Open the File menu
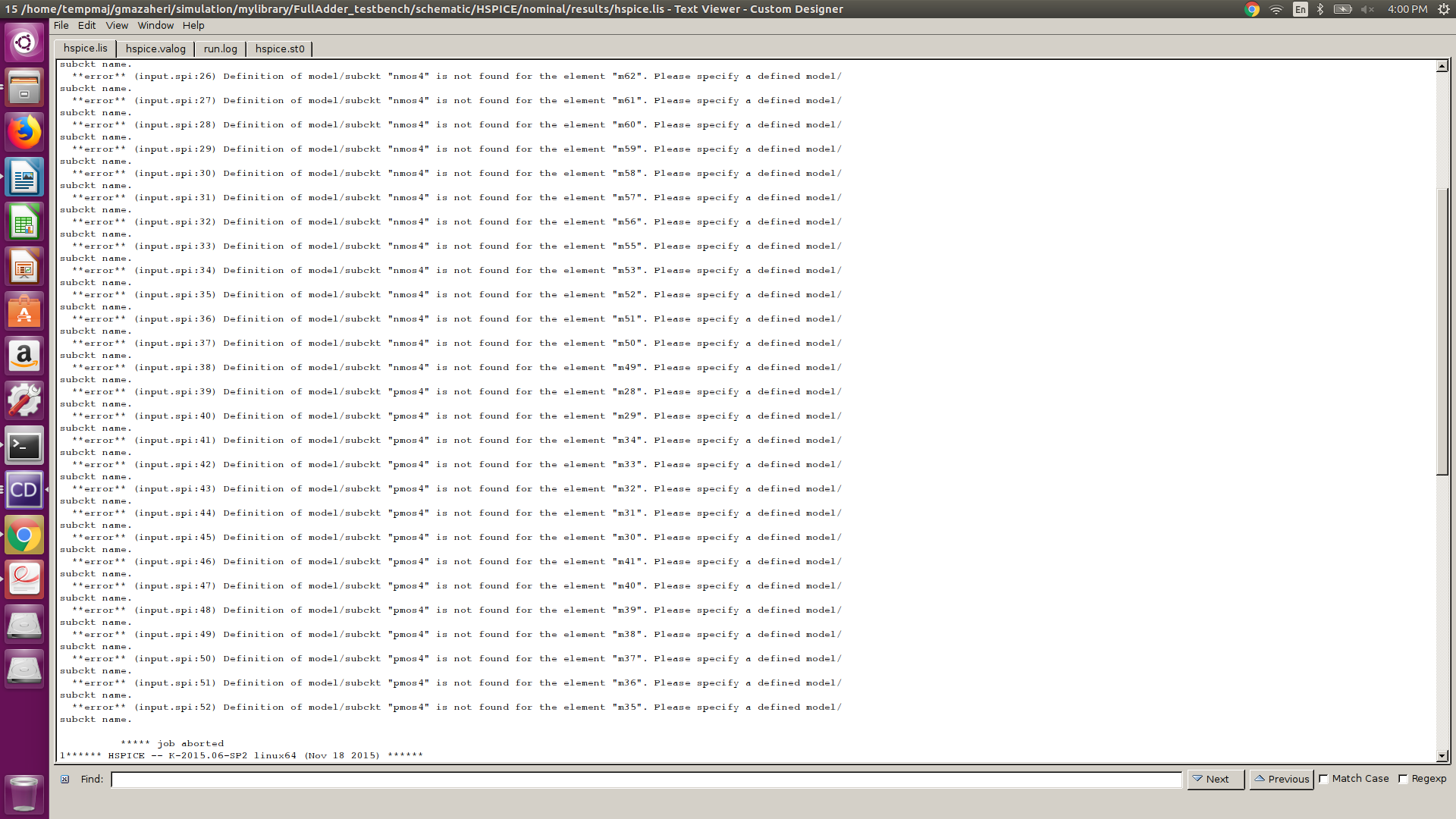 61,25
